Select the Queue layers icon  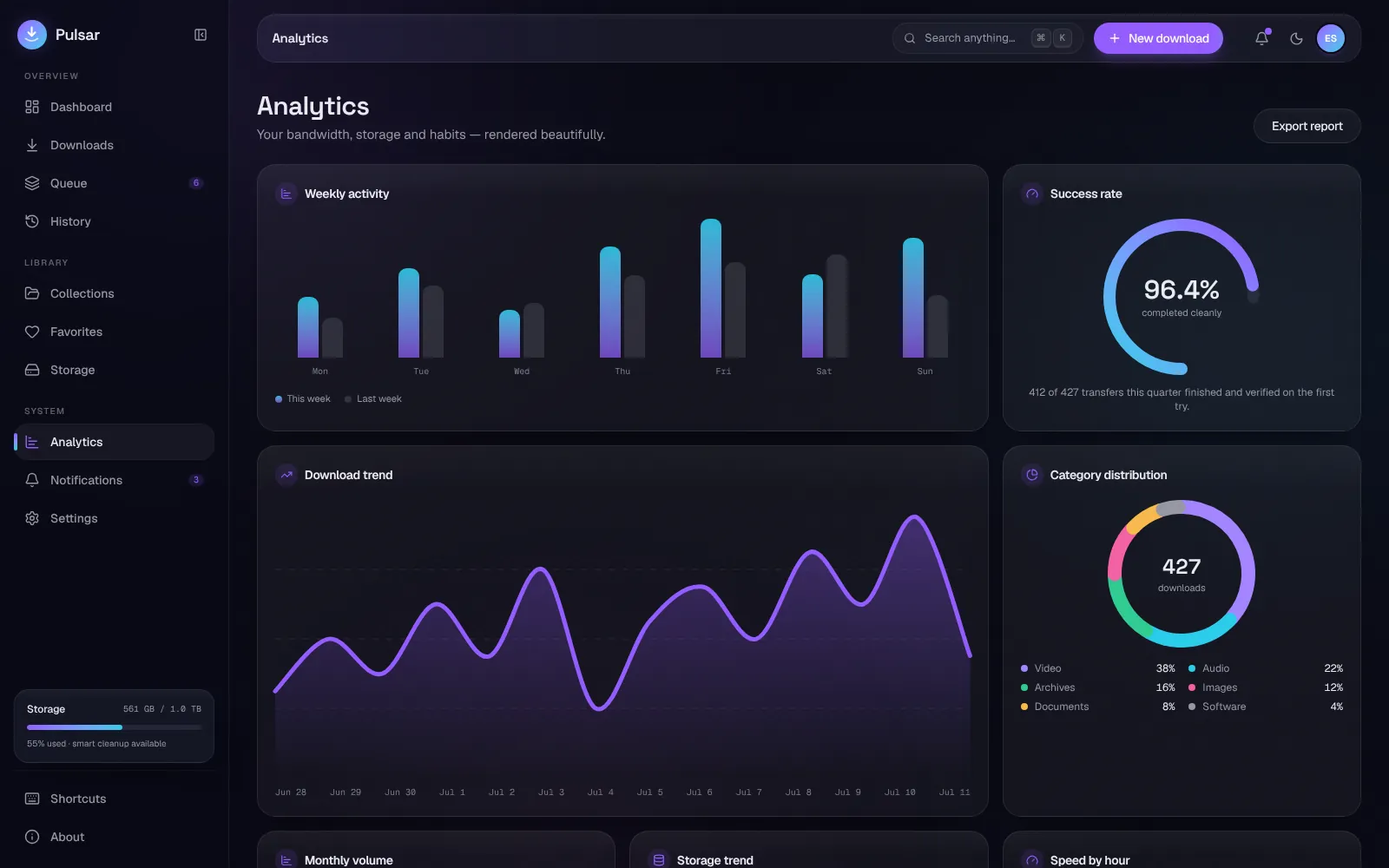point(32,183)
